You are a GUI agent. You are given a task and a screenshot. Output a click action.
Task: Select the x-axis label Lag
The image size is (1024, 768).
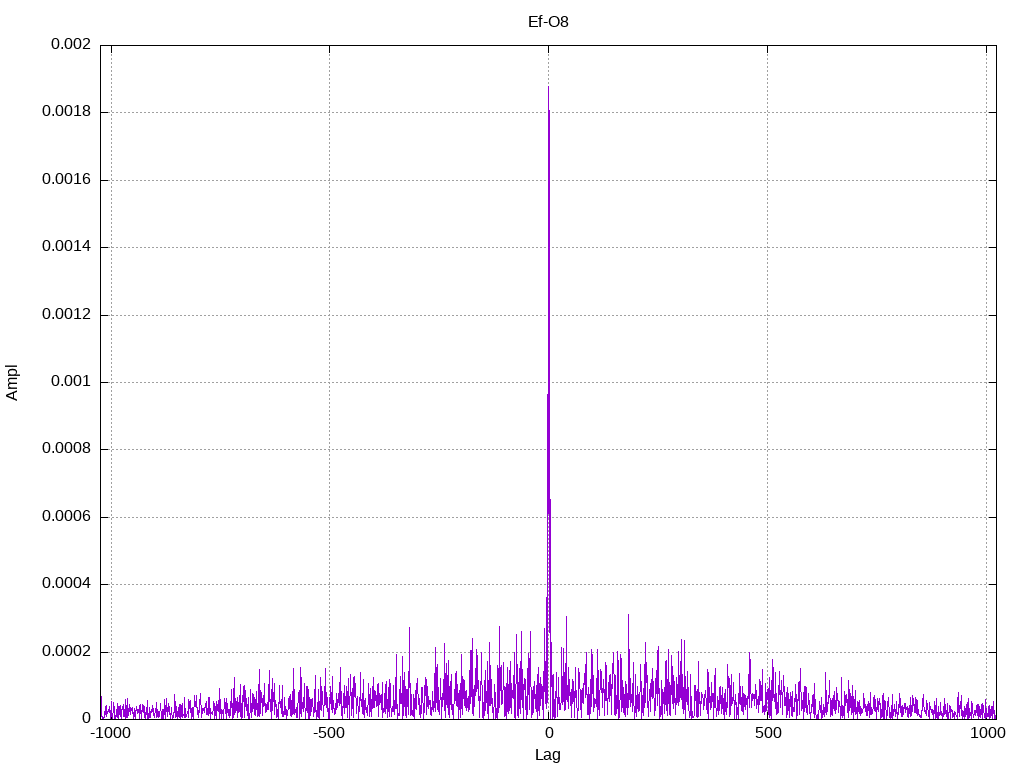click(x=547, y=755)
